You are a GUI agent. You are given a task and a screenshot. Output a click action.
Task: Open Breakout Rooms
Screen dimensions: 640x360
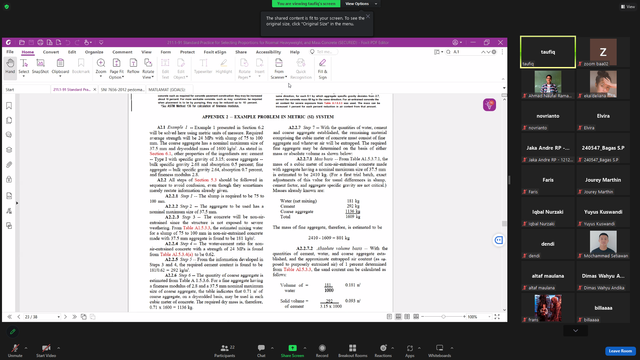pos(353,350)
